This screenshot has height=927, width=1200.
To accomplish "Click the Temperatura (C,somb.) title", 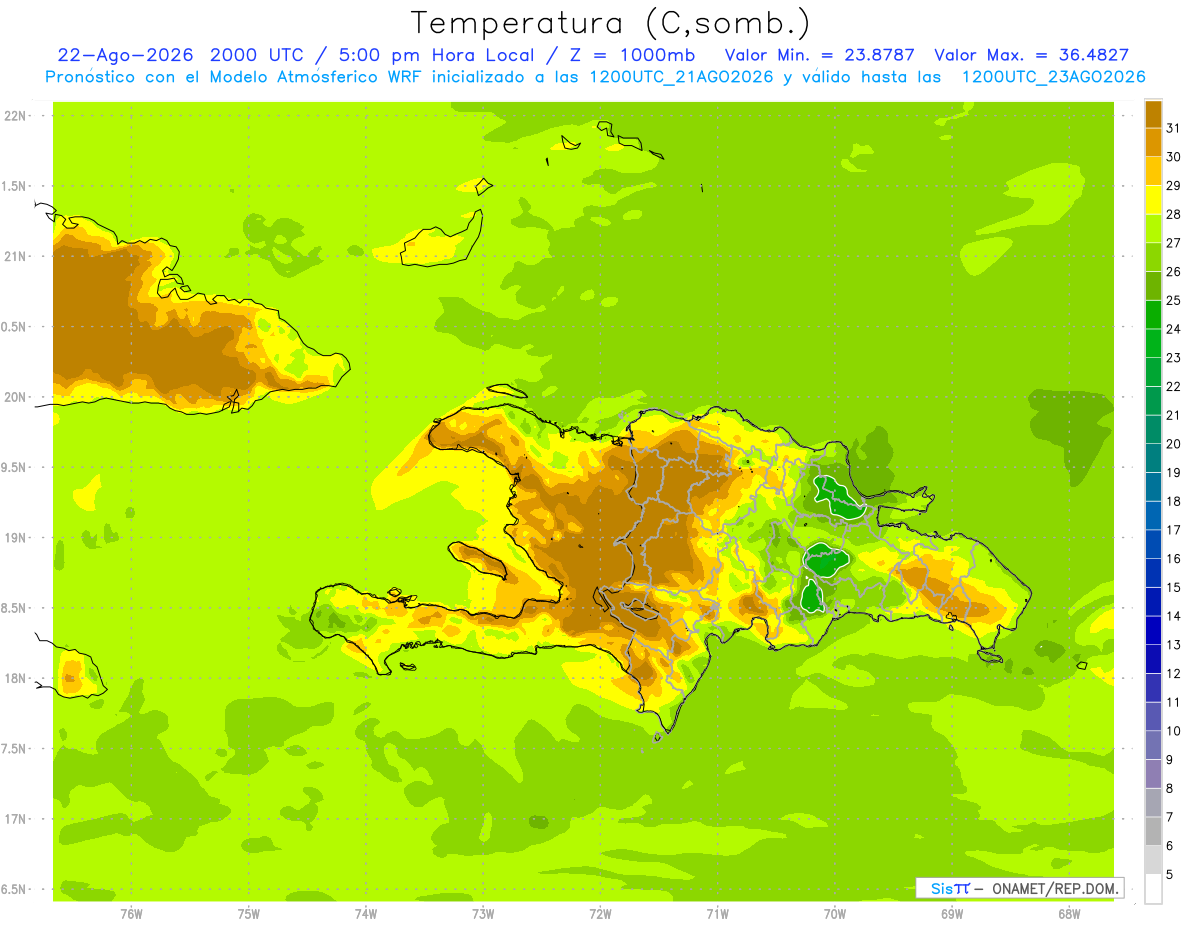I will [611, 22].
